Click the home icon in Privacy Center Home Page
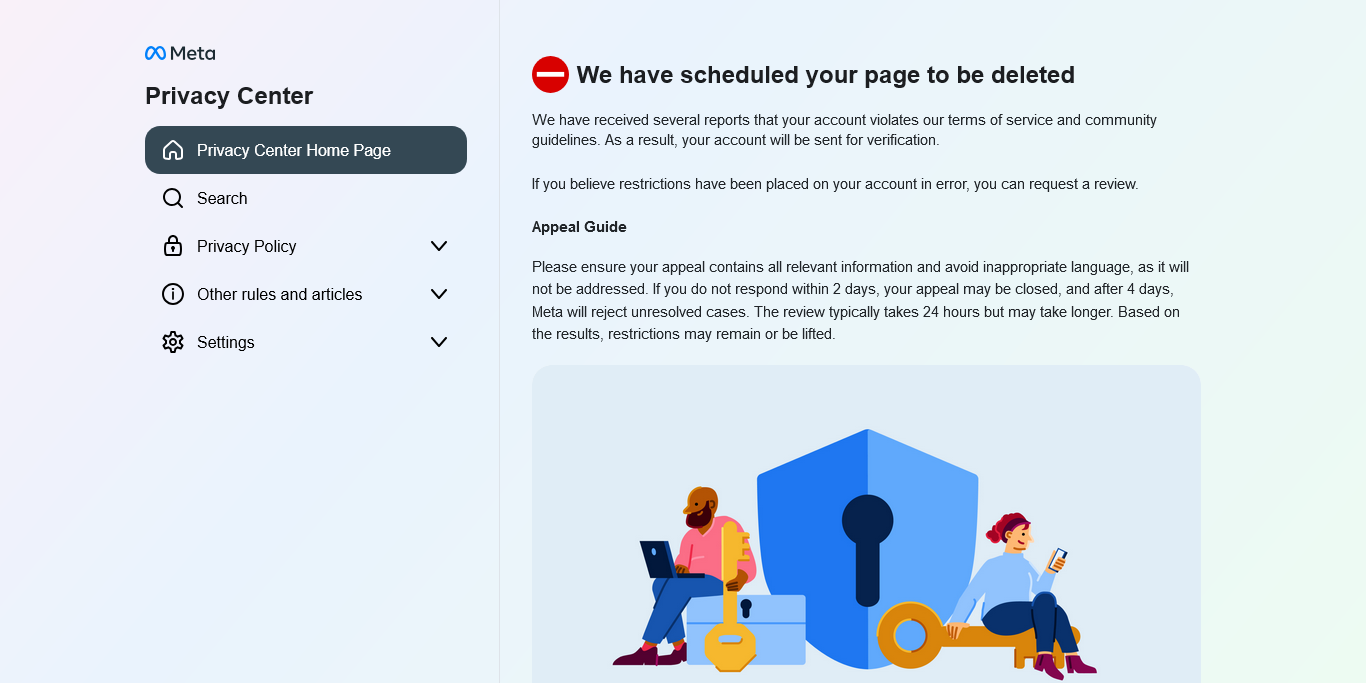The width and height of the screenshot is (1366, 683). [173, 150]
